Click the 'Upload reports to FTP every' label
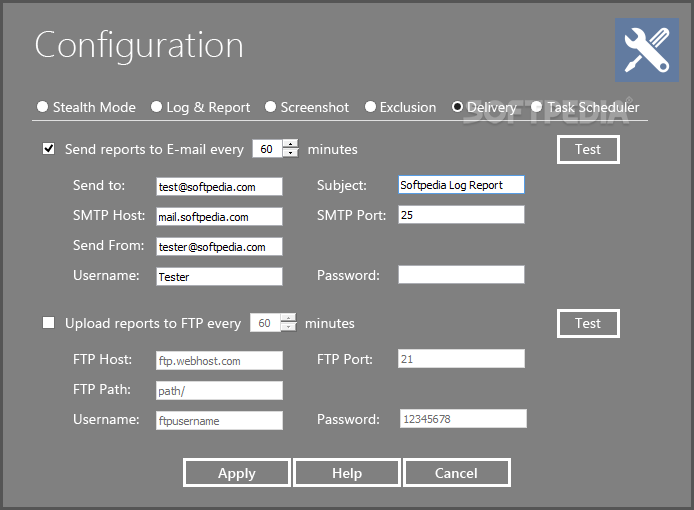The width and height of the screenshot is (694, 510). pos(153,324)
